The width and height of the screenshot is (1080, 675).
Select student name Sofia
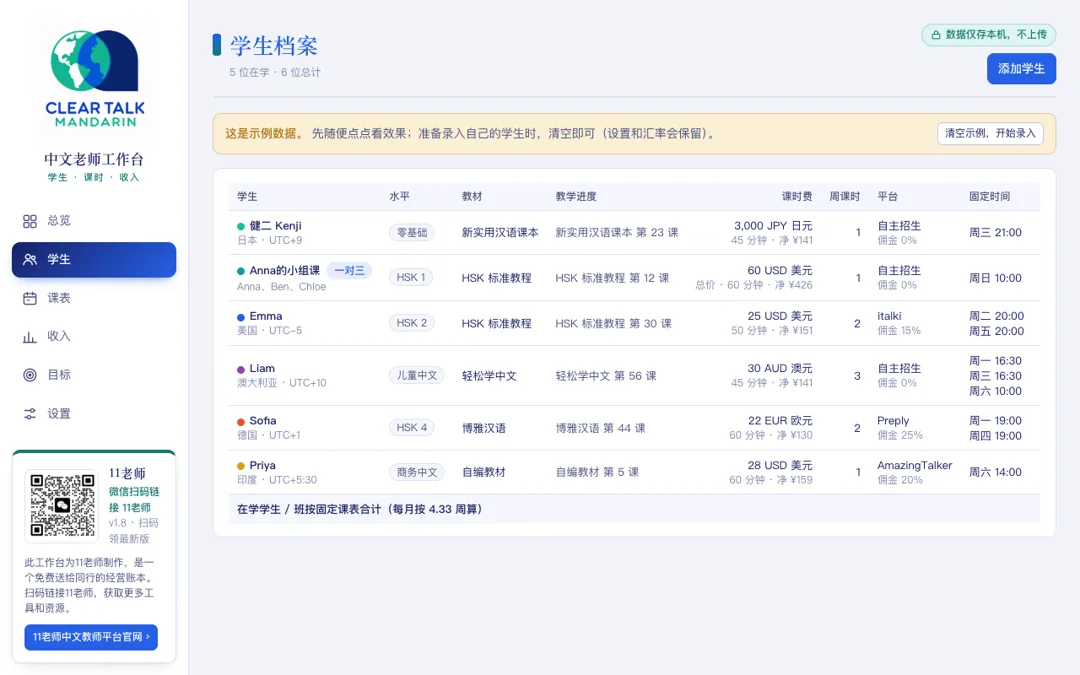[263, 421]
